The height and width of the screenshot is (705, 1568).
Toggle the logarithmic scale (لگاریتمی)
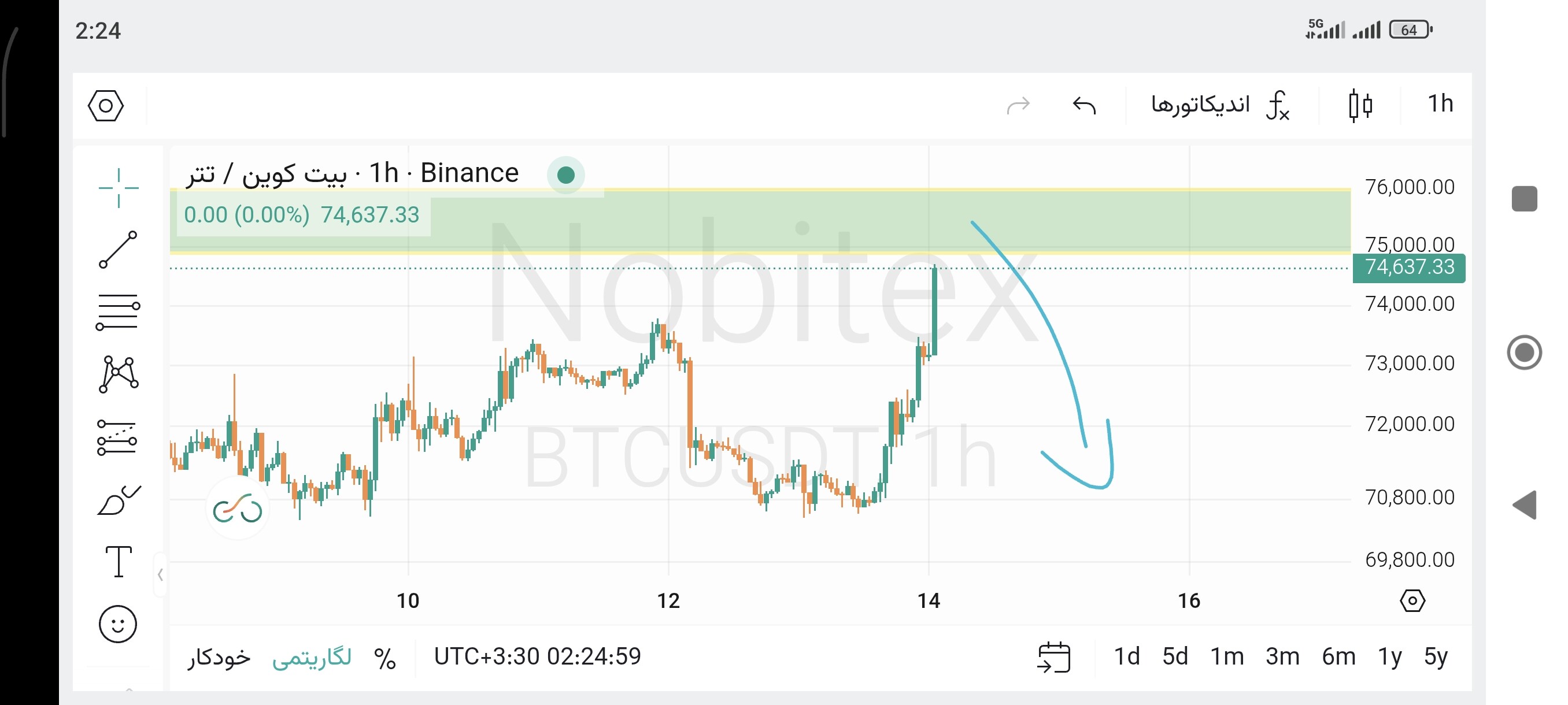(x=312, y=657)
